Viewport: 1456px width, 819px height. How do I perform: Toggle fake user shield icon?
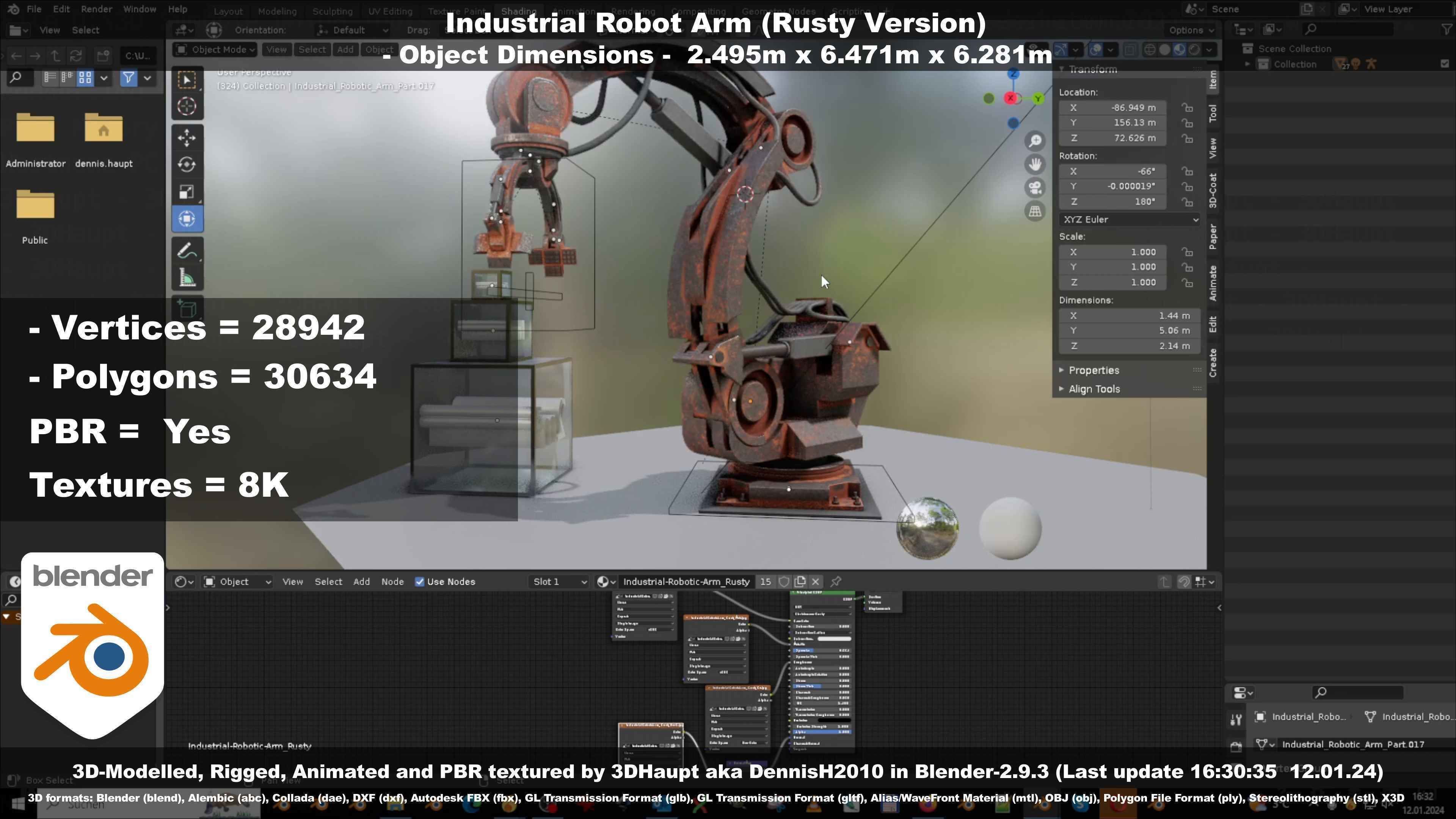tap(784, 582)
